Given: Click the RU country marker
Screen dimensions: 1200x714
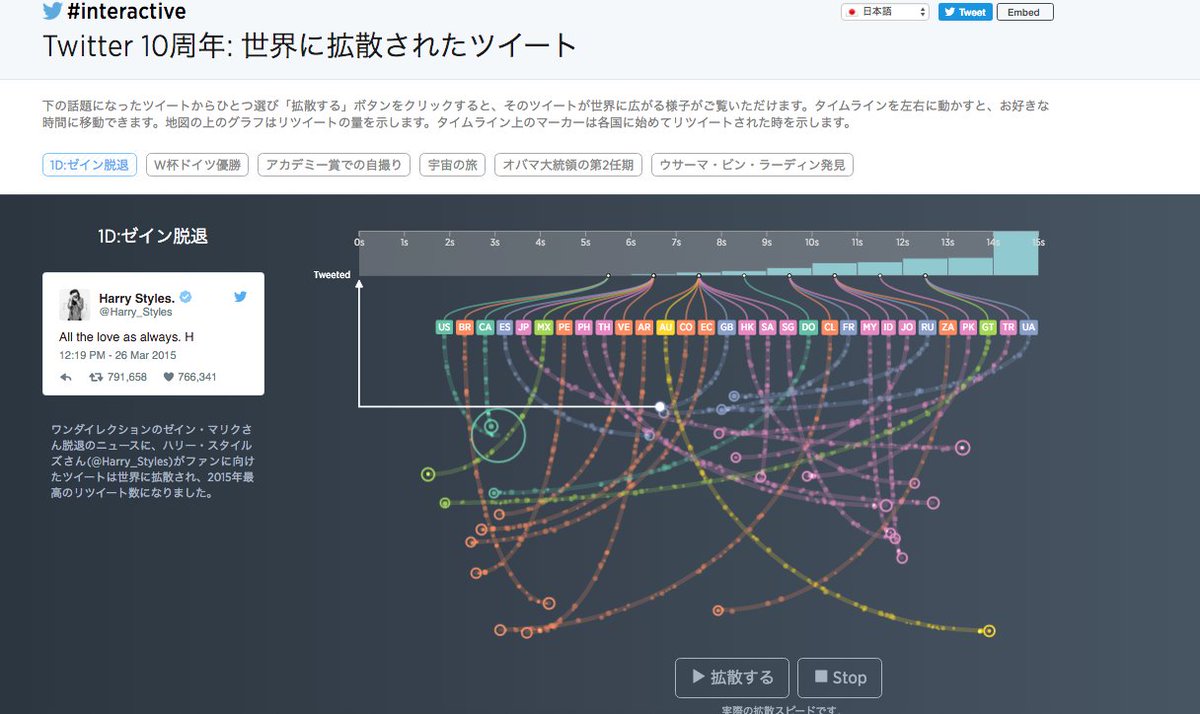Looking at the screenshot, I should tap(927, 327).
